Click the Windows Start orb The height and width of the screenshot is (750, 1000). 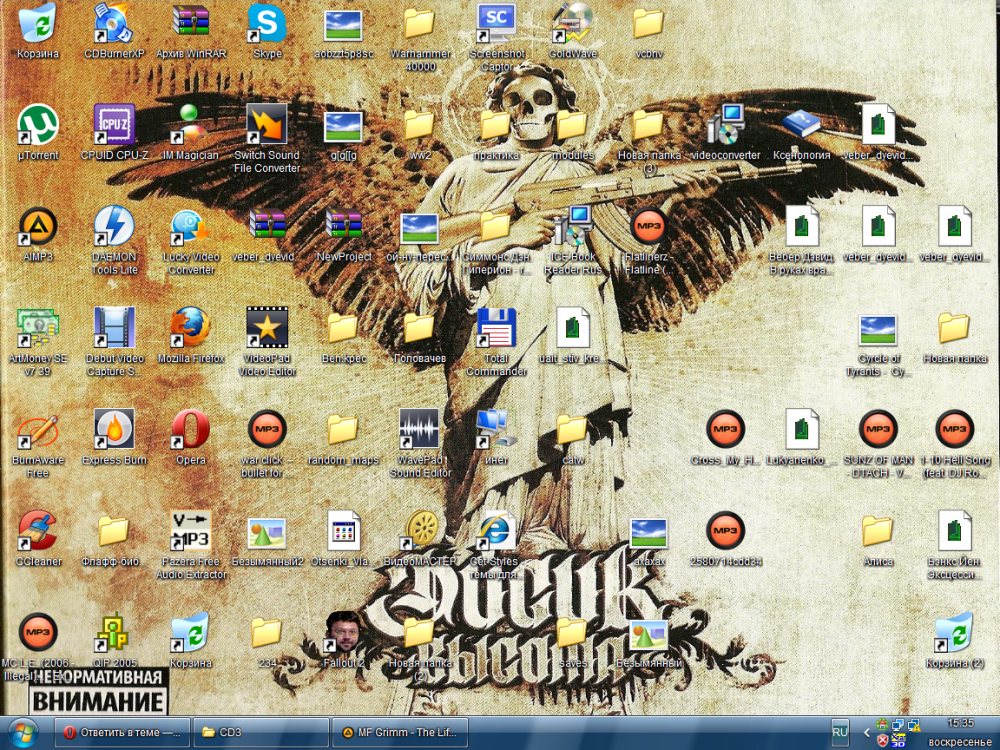click(22, 732)
